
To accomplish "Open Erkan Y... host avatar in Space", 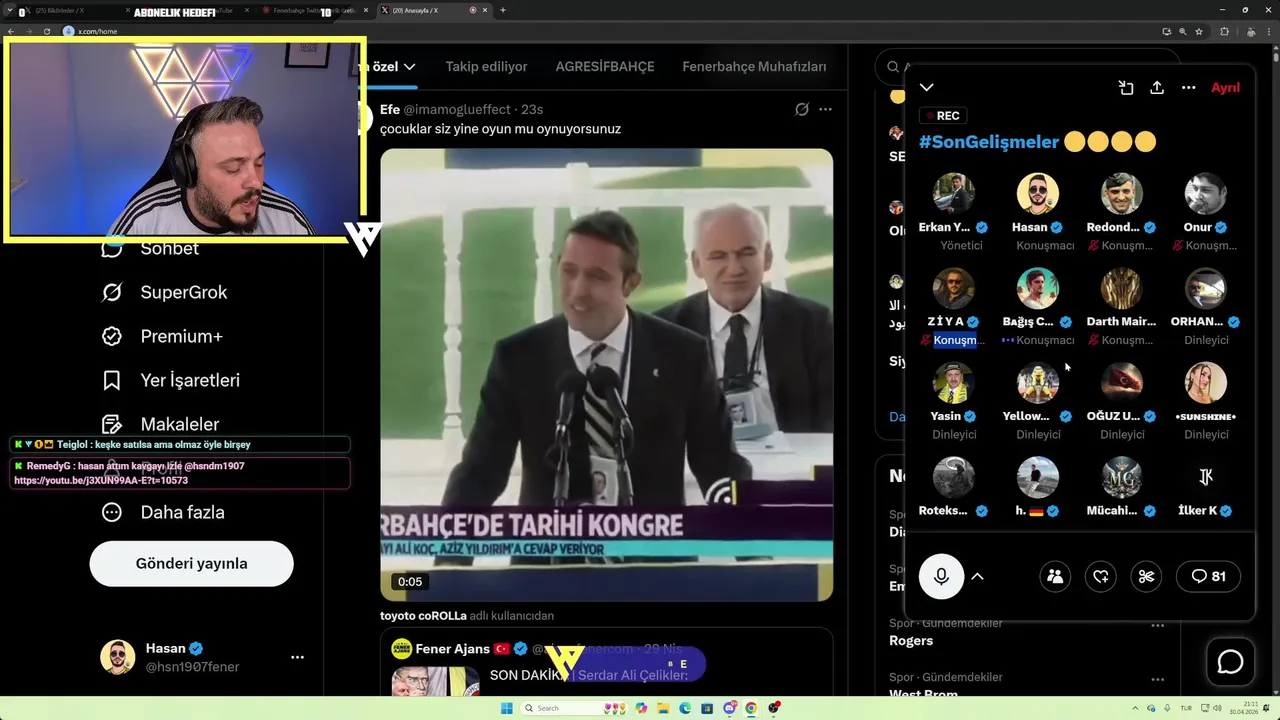I will point(954,194).
